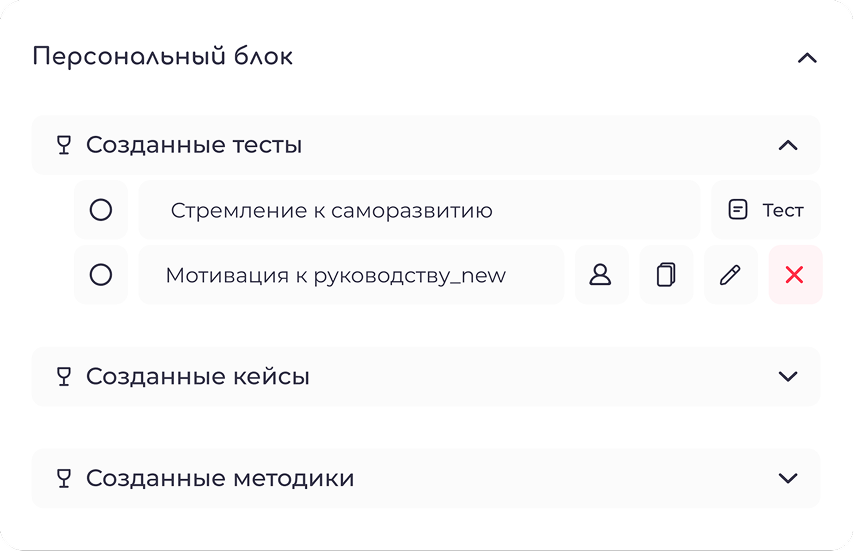Image resolution: width=854 pixels, height=551 pixels.
Task: Expand the Созданные кейсы chevron
Action: pyautogui.click(x=788, y=377)
